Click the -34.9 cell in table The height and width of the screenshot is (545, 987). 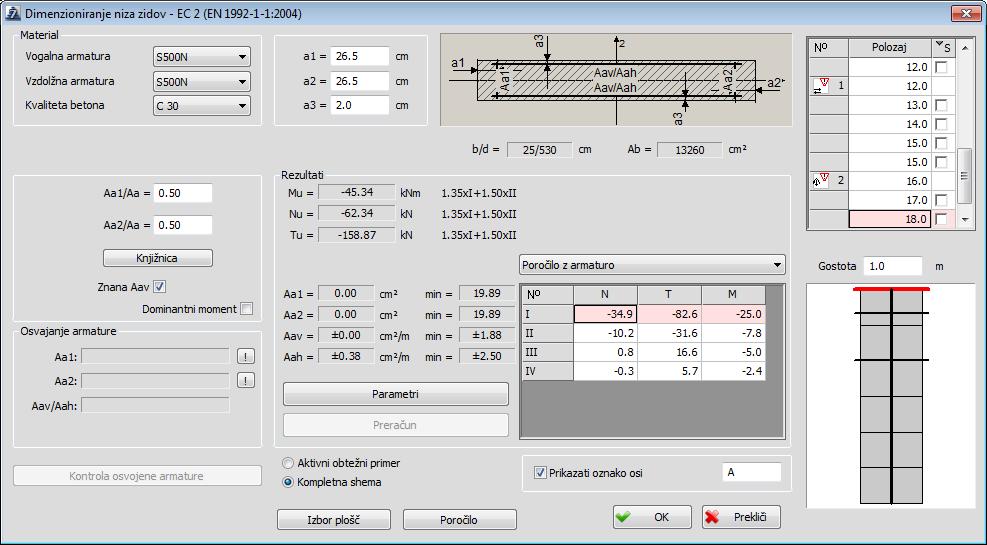pyautogui.click(x=606, y=314)
